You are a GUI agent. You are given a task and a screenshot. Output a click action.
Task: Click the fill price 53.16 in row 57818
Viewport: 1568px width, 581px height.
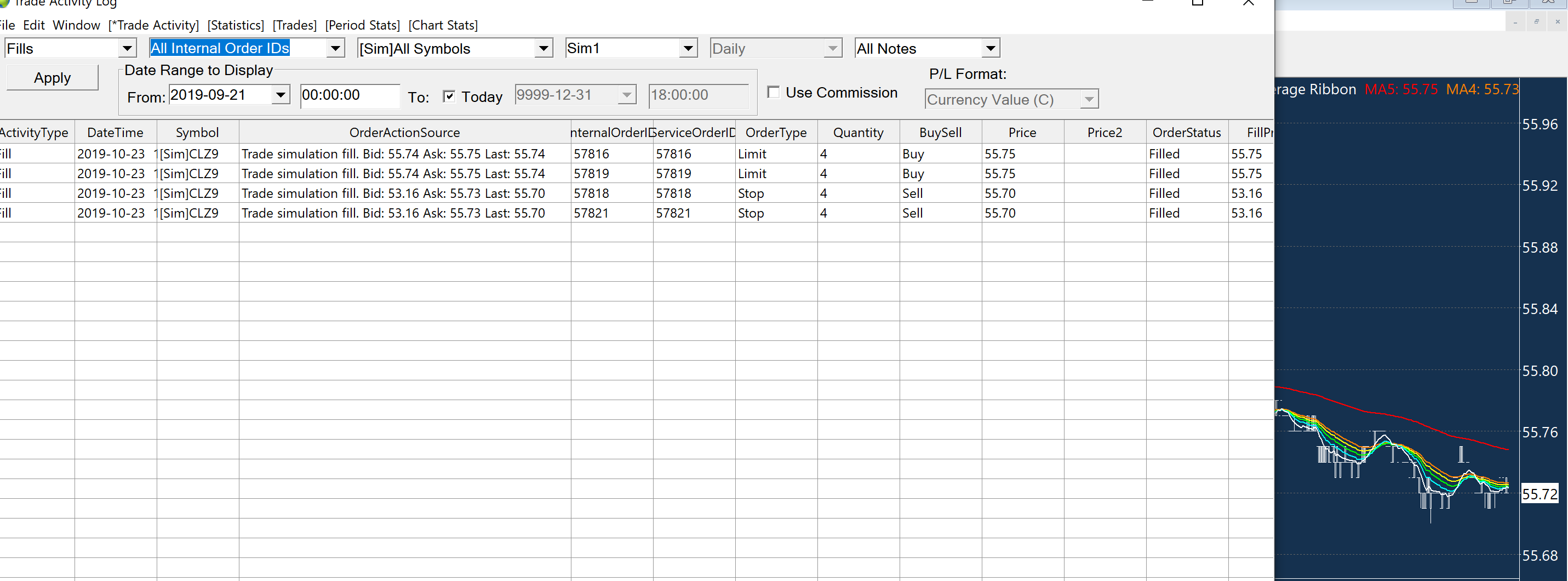(x=1251, y=193)
